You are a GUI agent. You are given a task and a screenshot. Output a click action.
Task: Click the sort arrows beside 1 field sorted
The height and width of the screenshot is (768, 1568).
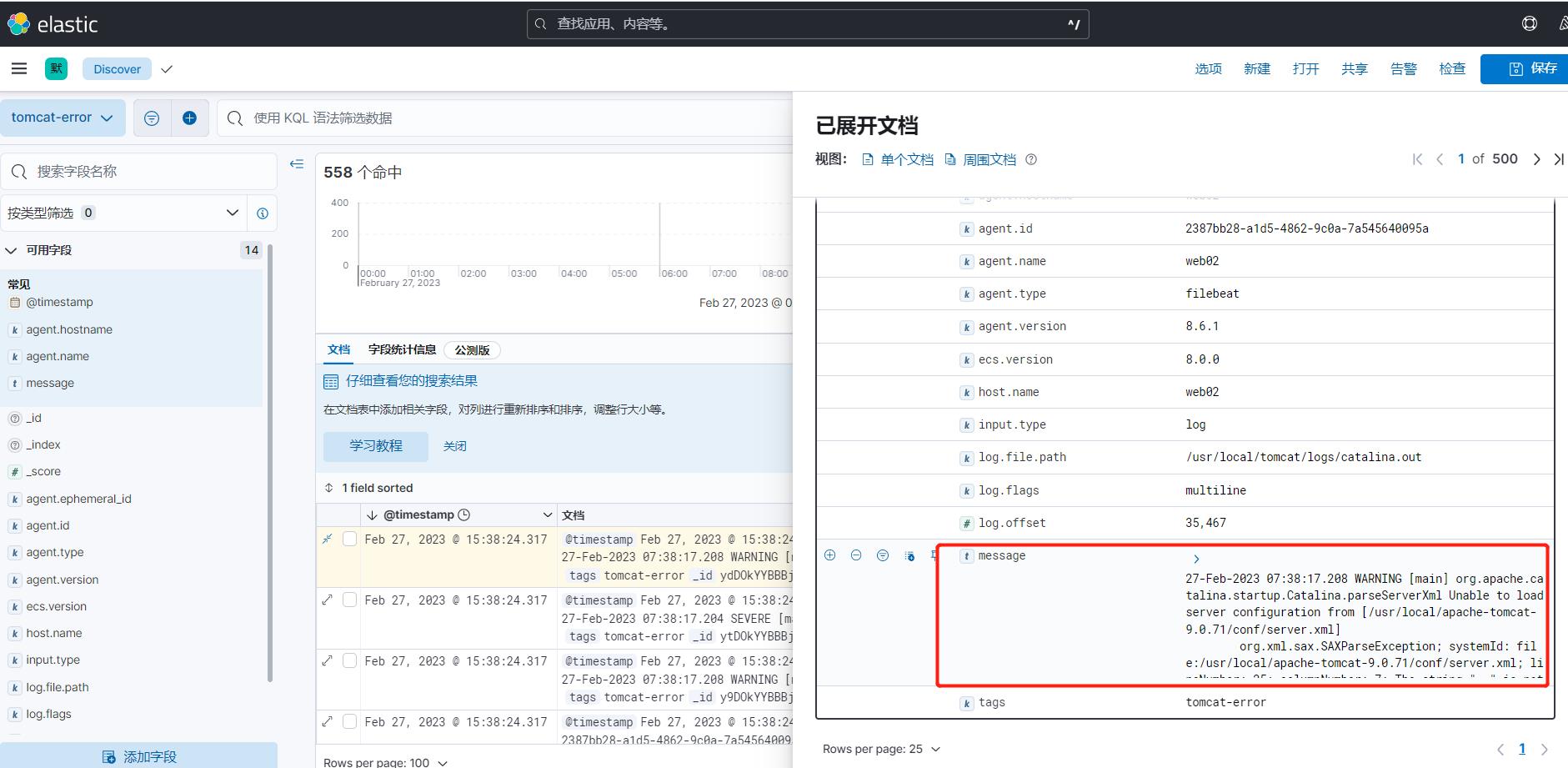(x=329, y=488)
